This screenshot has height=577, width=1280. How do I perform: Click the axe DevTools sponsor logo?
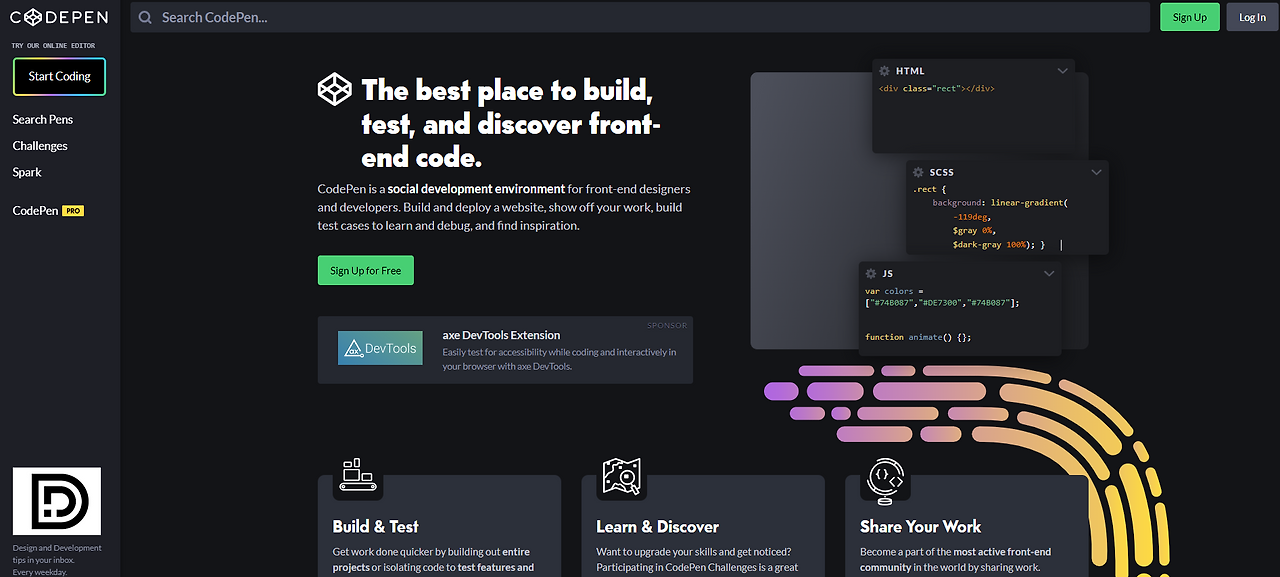pos(379,347)
